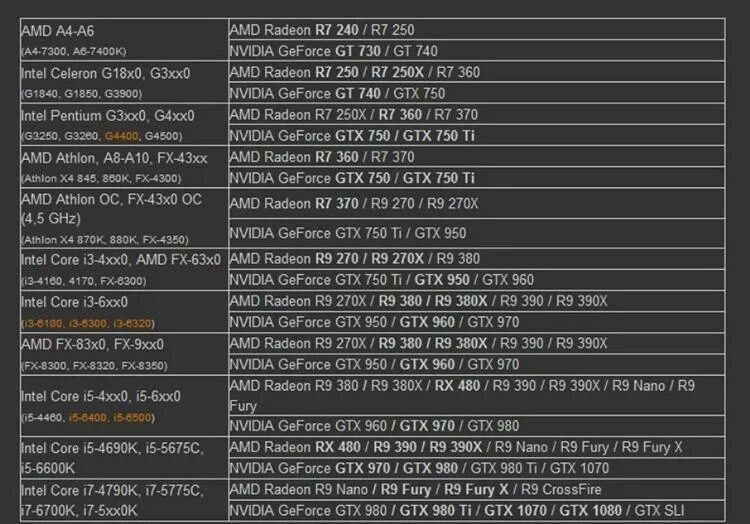
Task: Open the orange i5-6500 link
Action: point(132,418)
